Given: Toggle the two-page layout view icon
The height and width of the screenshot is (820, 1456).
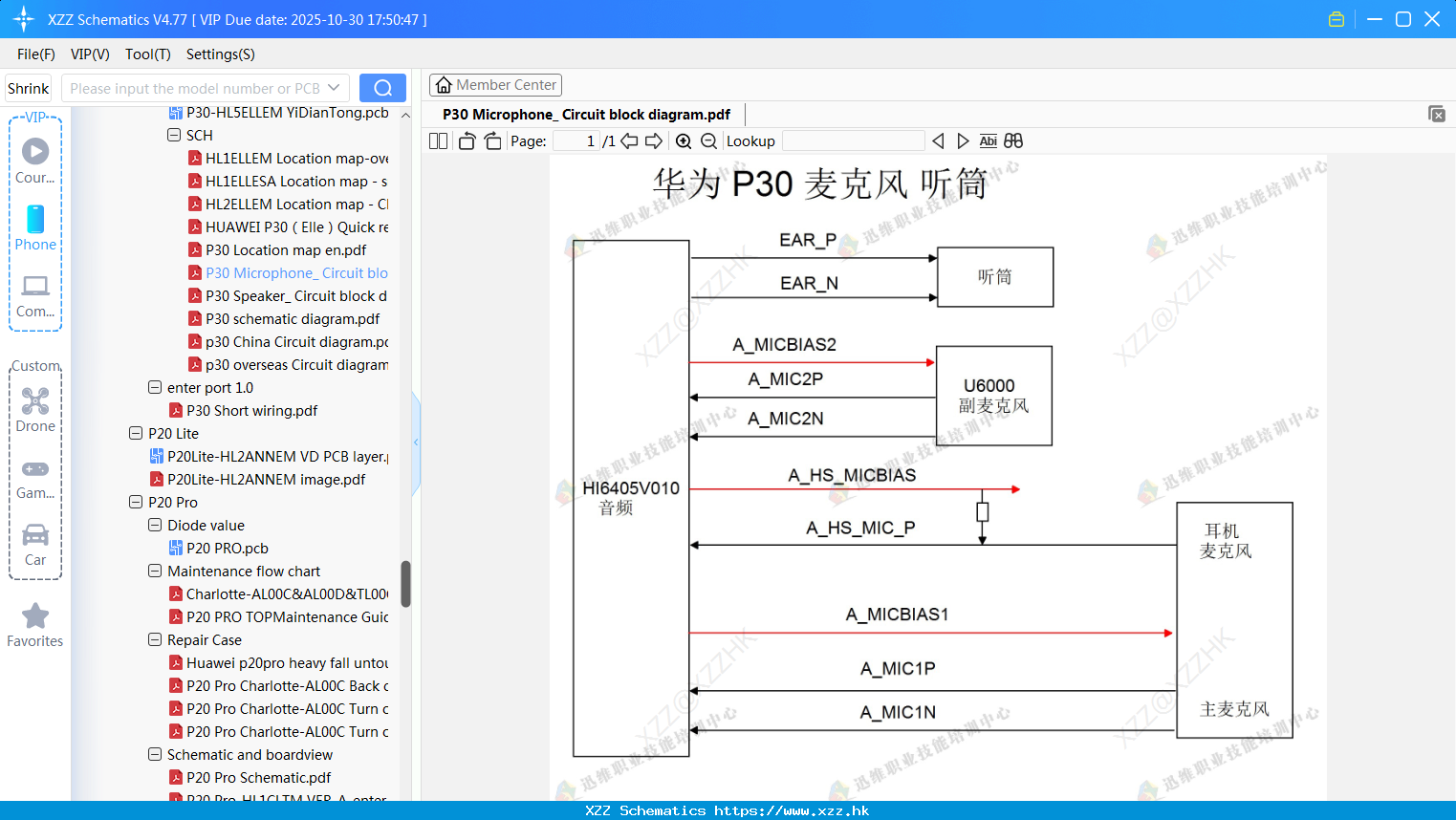Looking at the screenshot, I should (438, 141).
